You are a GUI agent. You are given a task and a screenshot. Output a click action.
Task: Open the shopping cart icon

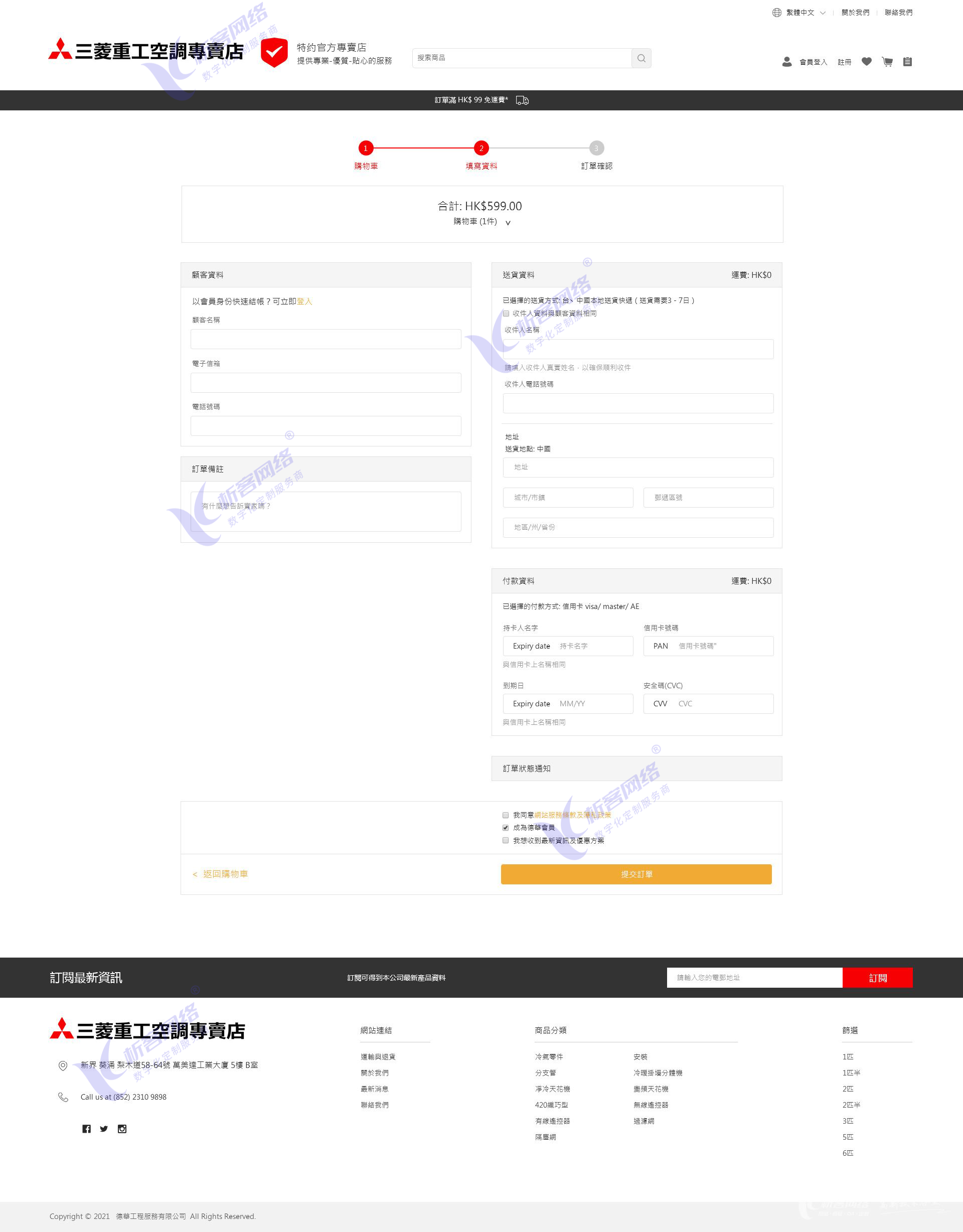point(887,62)
